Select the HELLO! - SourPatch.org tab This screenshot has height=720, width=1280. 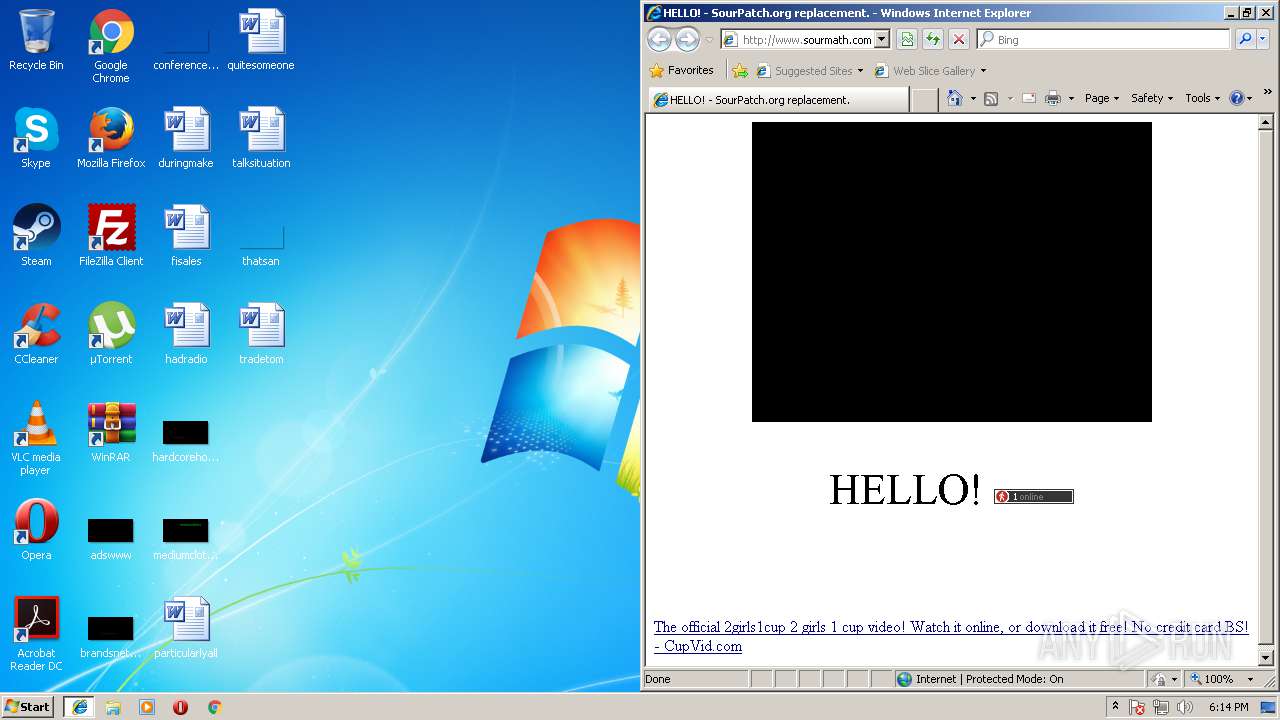(x=778, y=100)
